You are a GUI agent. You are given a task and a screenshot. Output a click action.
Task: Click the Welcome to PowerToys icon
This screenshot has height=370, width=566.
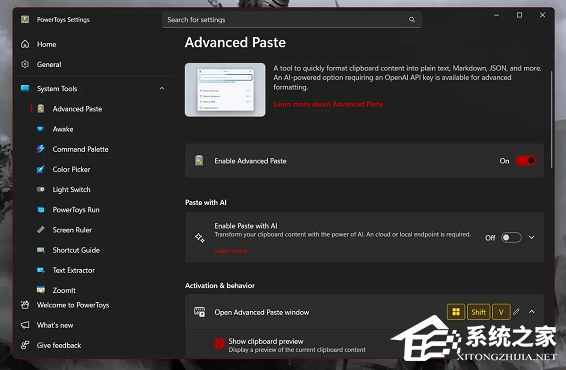[x=25, y=305]
